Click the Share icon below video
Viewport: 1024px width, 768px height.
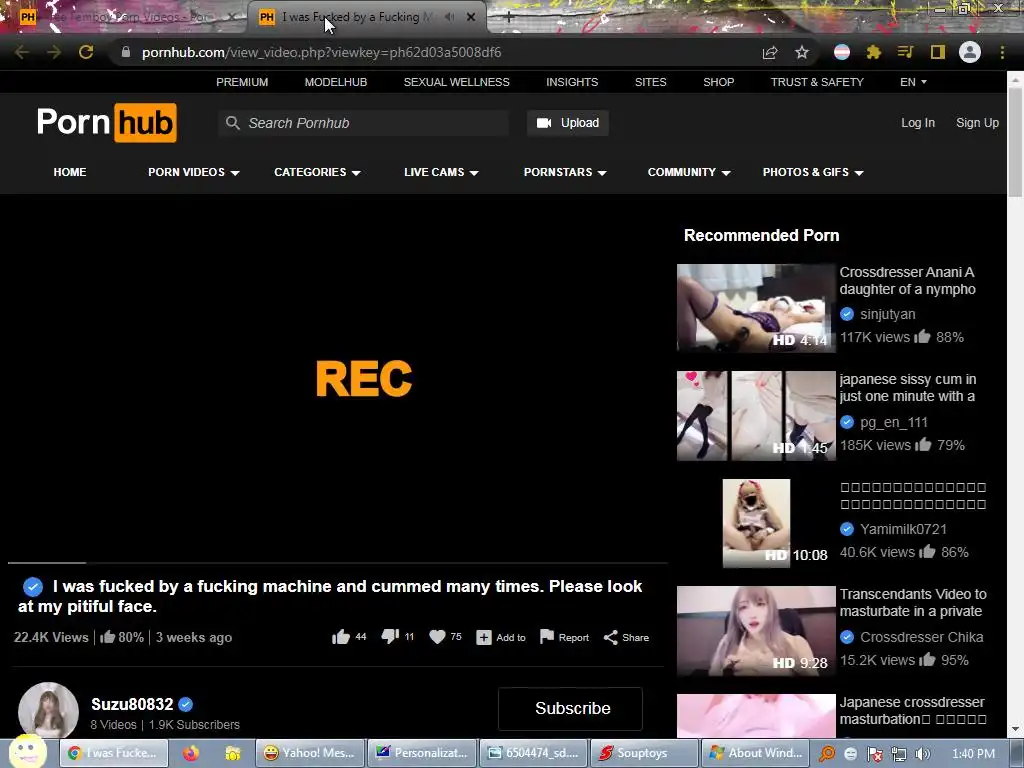pos(611,637)
